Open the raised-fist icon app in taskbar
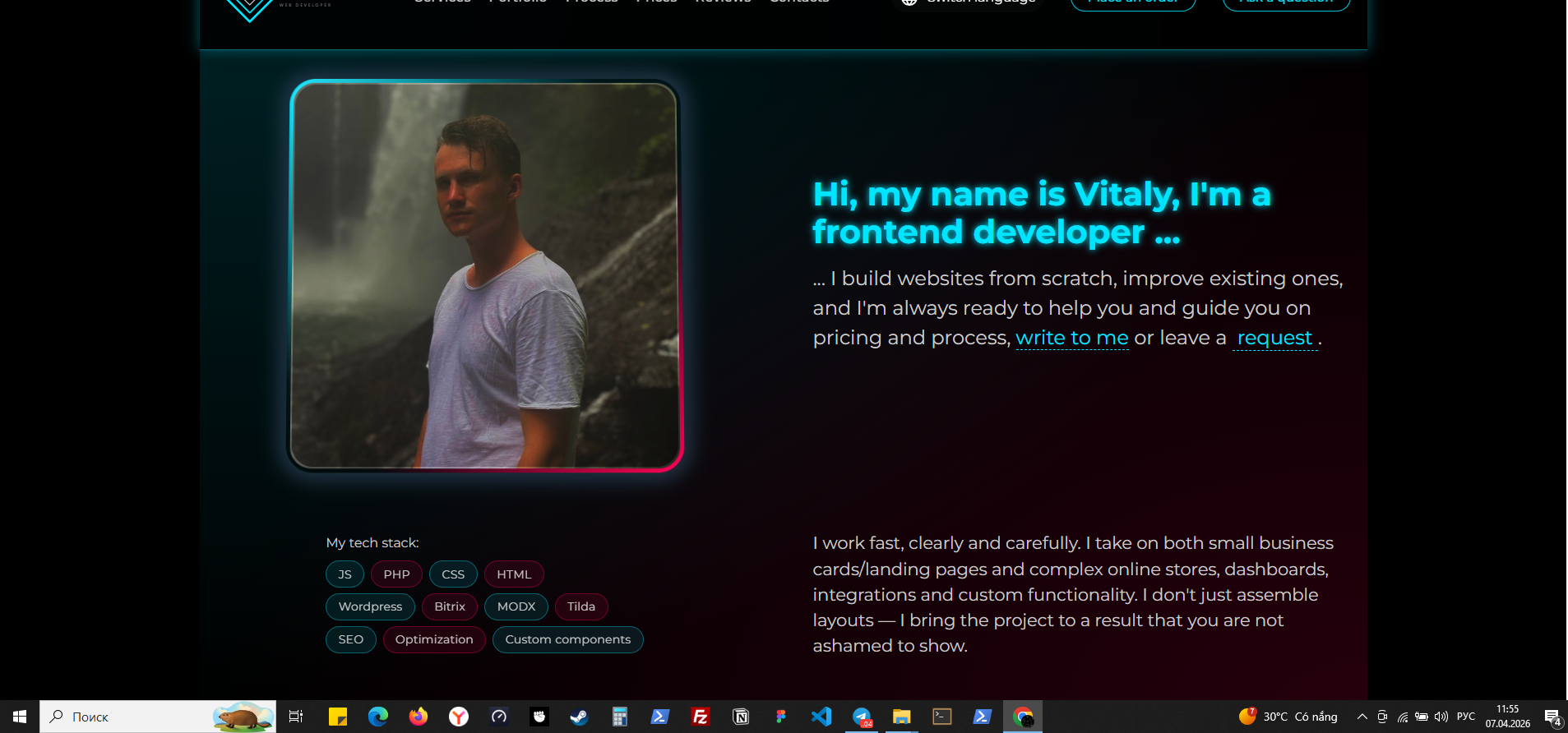Screen dimensions: 1568x733 tap(539, 717)
